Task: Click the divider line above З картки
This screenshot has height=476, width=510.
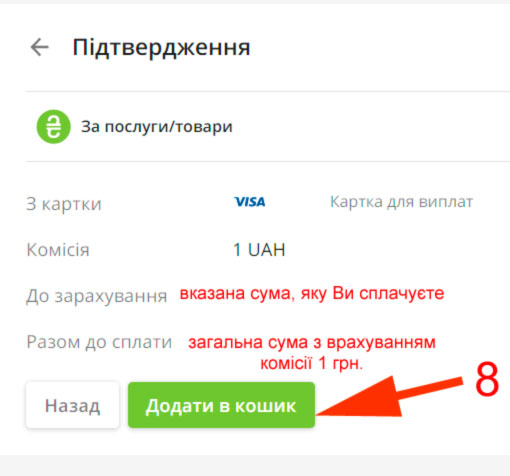Action: point(268,162)
